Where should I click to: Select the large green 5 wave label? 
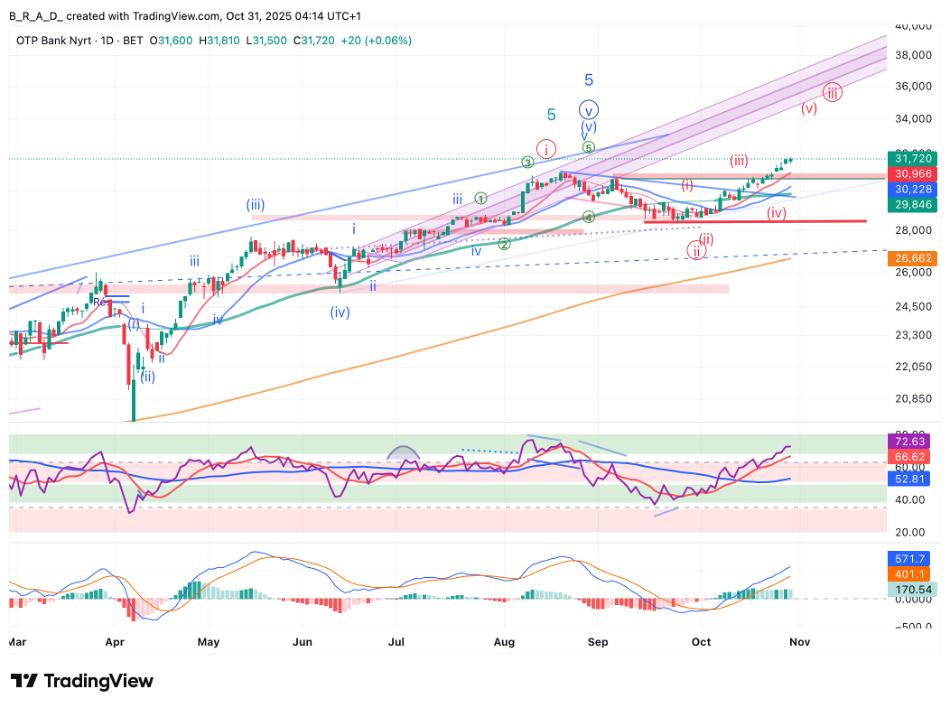(551, 115)
